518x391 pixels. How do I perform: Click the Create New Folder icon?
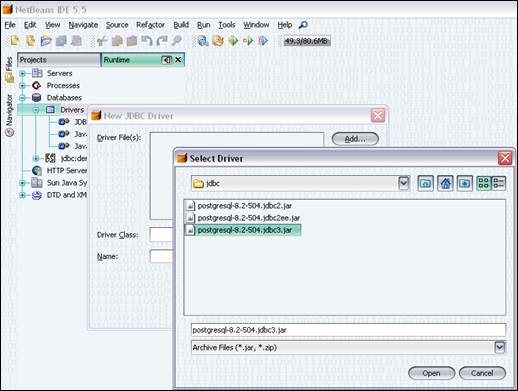(x=465, y=183)
